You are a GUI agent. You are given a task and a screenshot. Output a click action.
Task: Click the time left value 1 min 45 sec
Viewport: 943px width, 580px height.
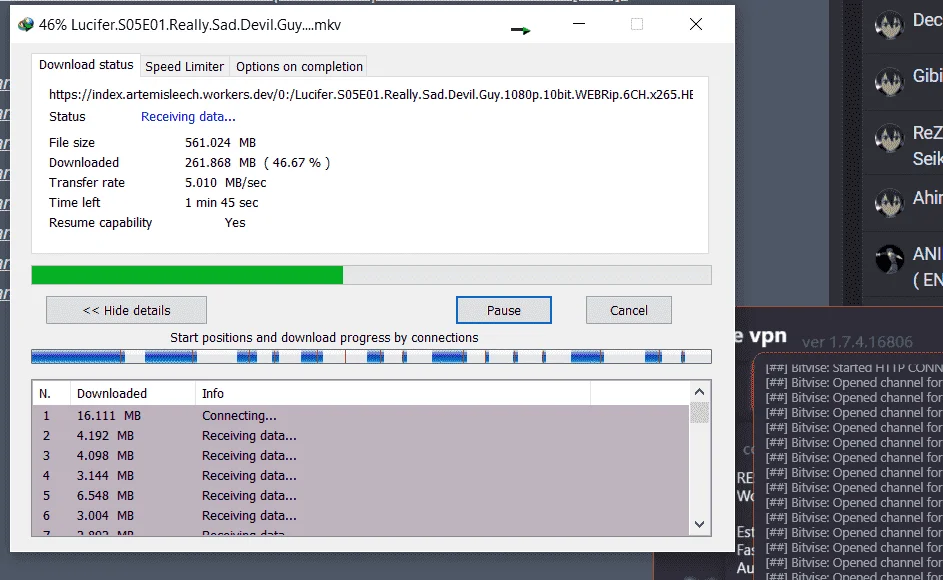click(221, 203)
